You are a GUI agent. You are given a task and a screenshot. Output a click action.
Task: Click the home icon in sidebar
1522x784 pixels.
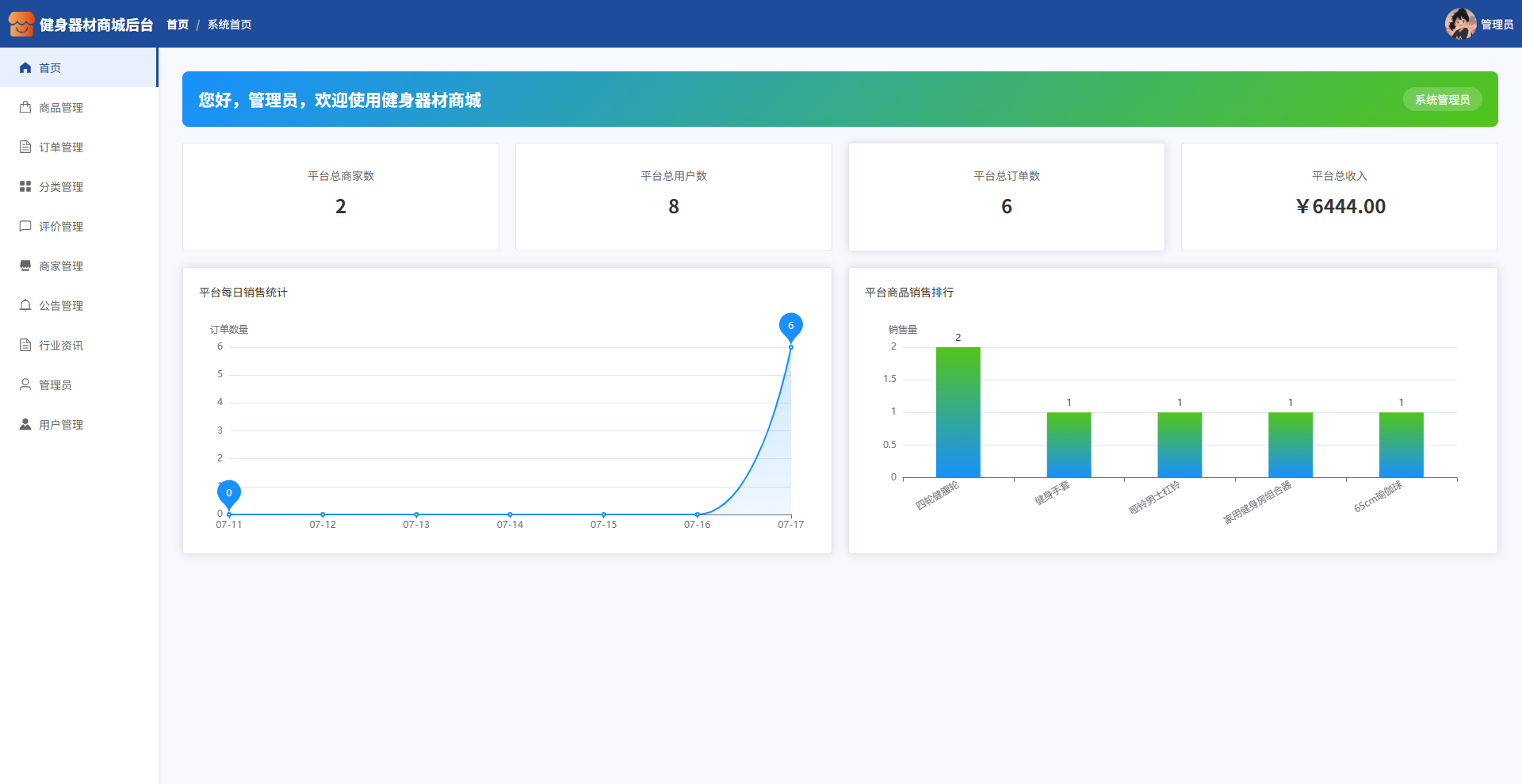point(25,68)
